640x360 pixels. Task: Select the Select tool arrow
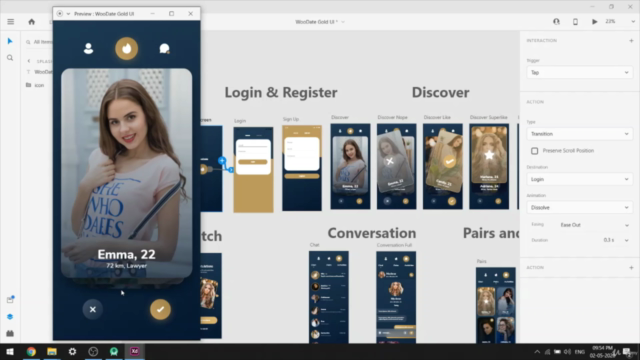[10, 41]
